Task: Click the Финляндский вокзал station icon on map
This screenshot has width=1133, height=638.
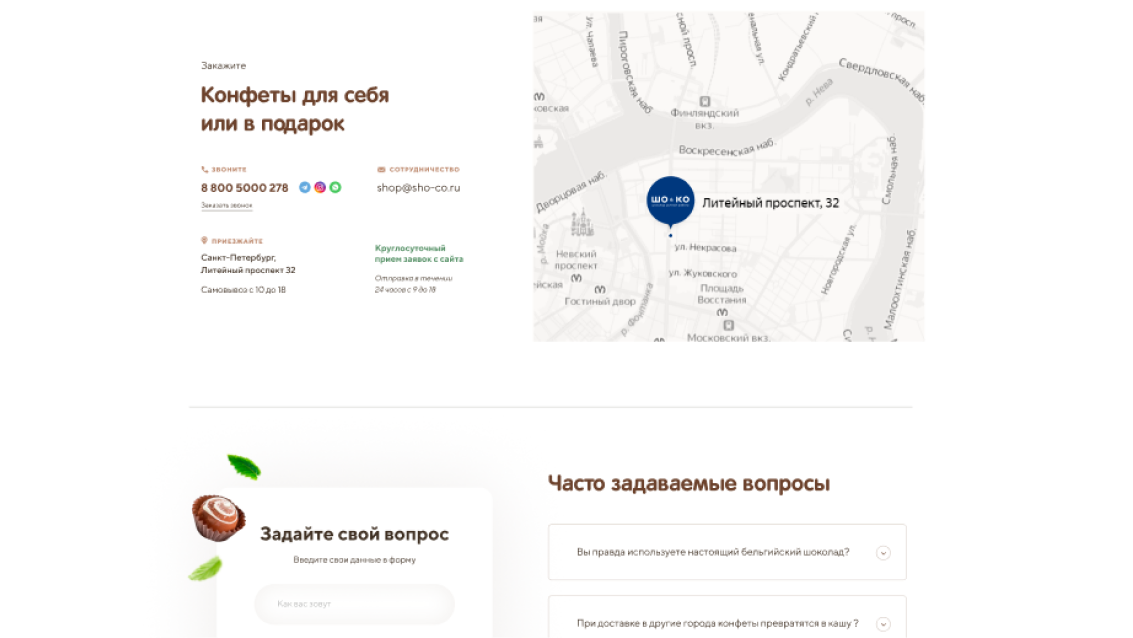Action: point(705,101)
